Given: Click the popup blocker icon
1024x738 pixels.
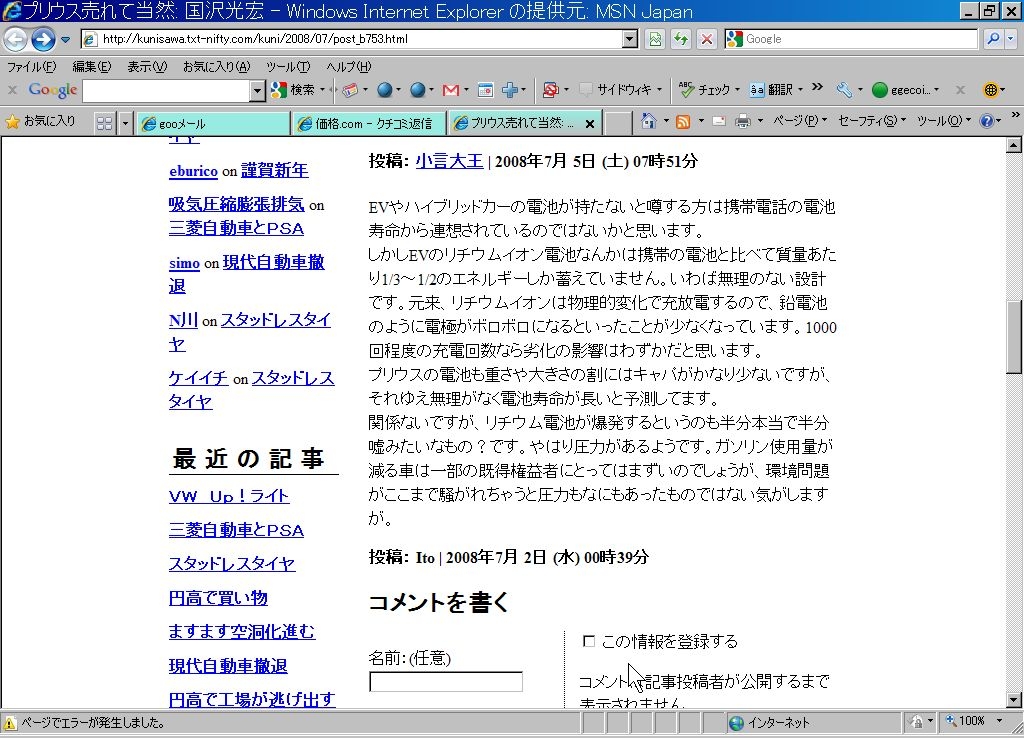Looking at the screenshot, I should point(551,90).
